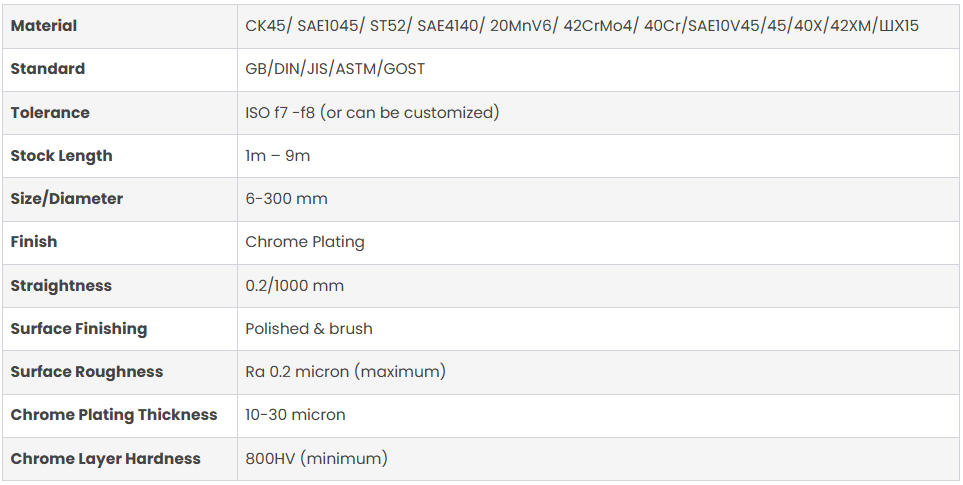Select the 800HV (minimum) hardness value
Screen dimensions: 963x485
point(316,459)
